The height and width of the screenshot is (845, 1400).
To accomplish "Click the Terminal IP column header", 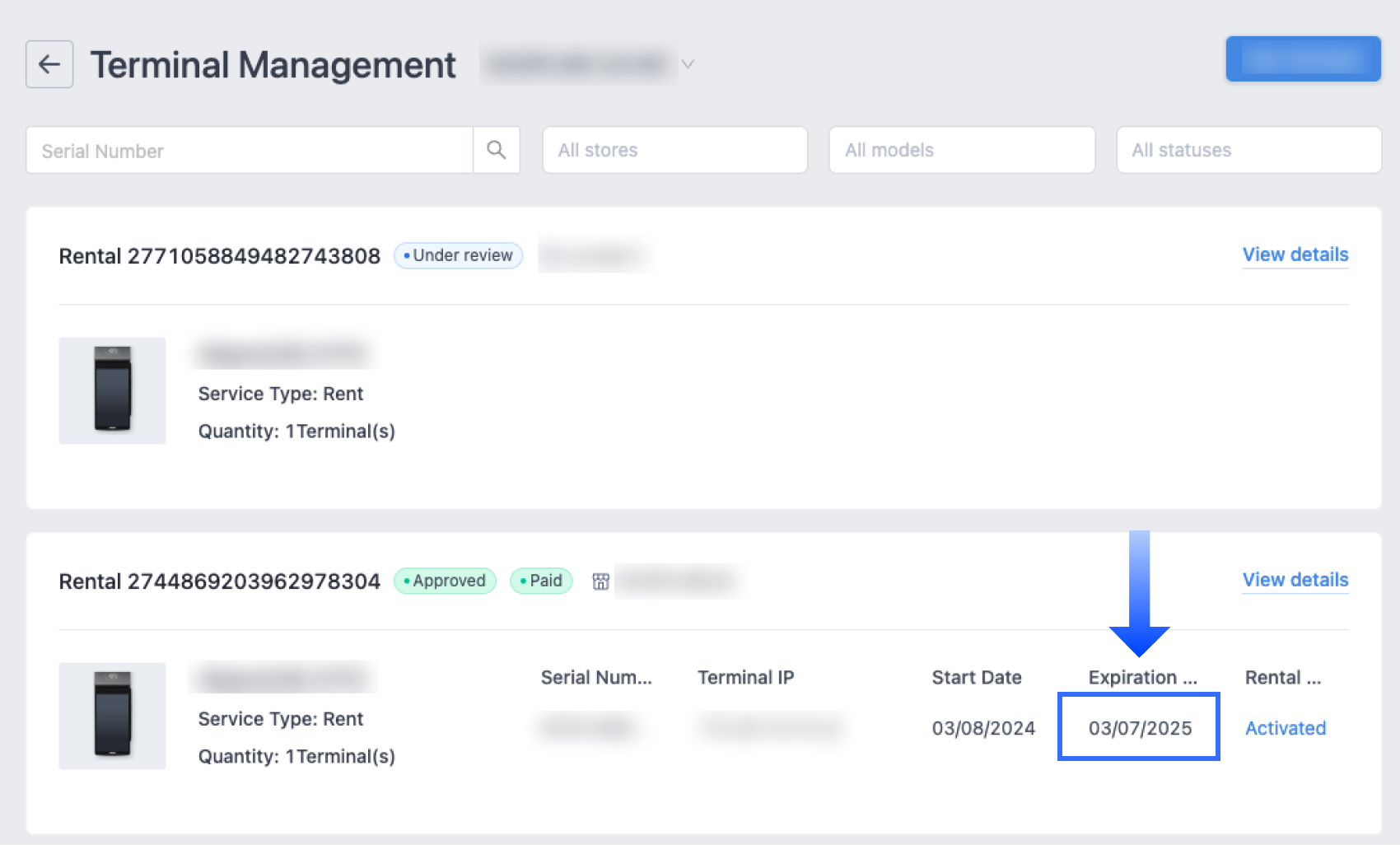I will (745, 677).
